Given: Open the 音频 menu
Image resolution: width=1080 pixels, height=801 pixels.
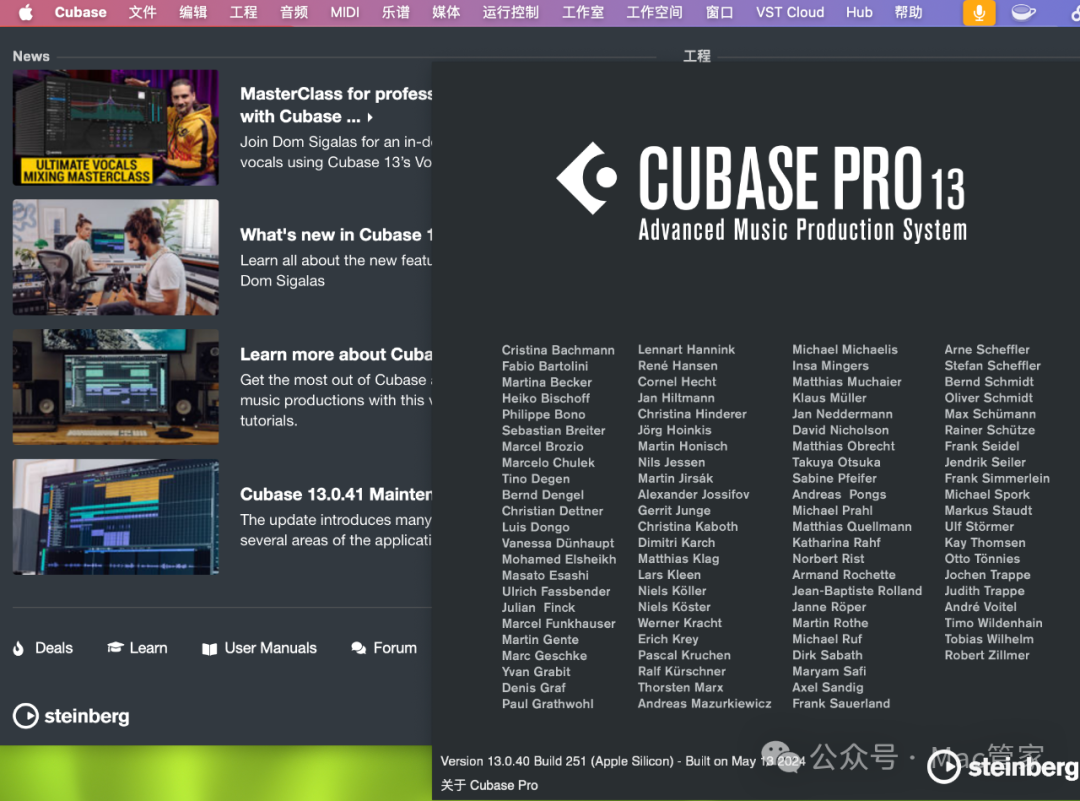Looking at the screenshot, I should click(x=294, y=12).
